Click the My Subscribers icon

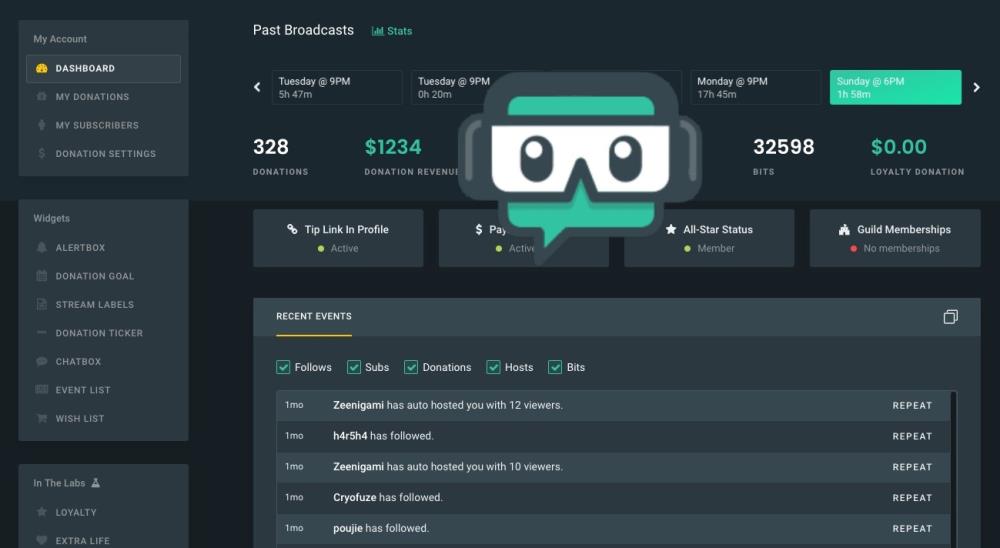coord(41,125)
